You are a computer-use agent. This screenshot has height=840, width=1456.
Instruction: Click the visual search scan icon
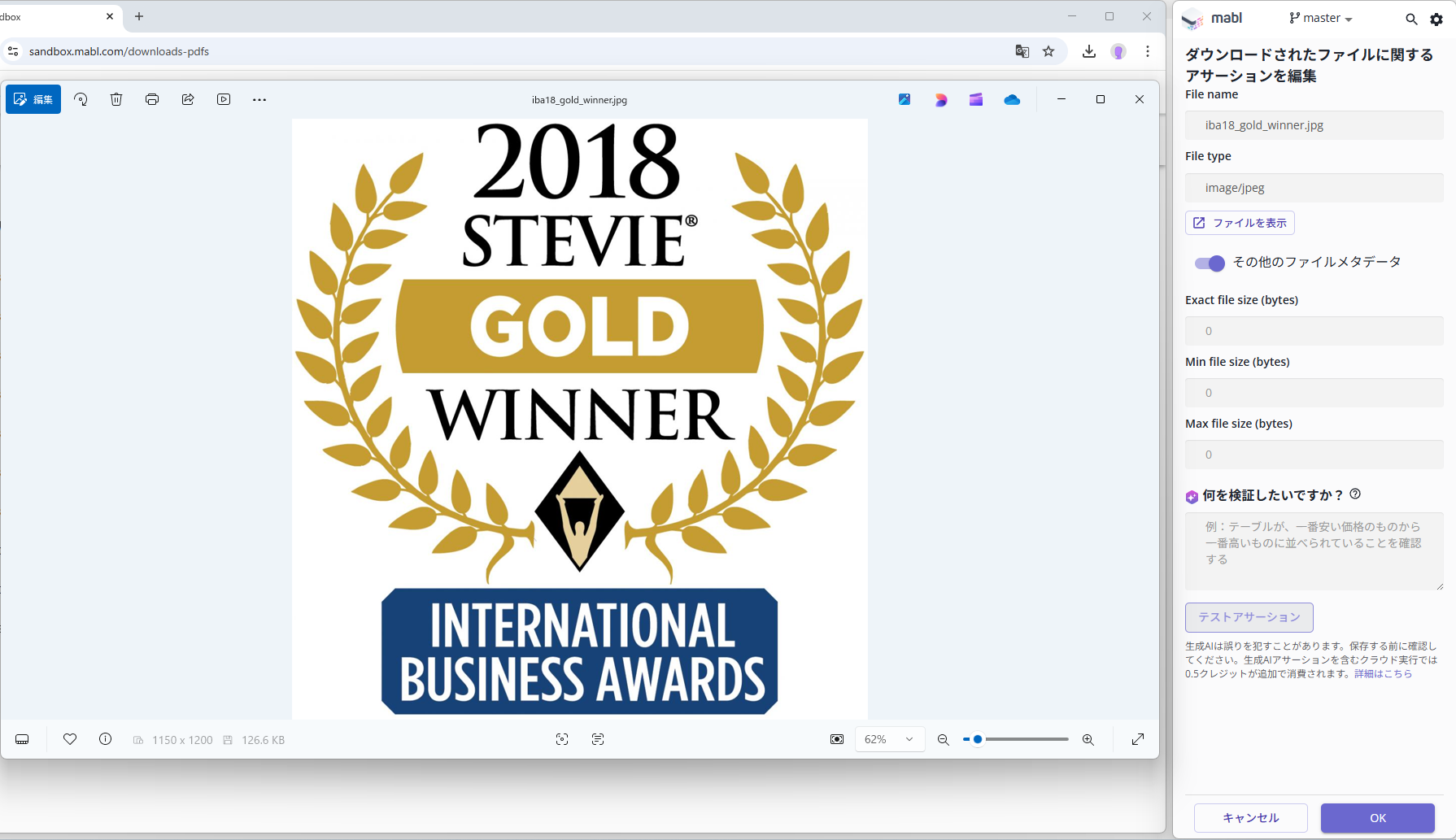click(562, 739)
